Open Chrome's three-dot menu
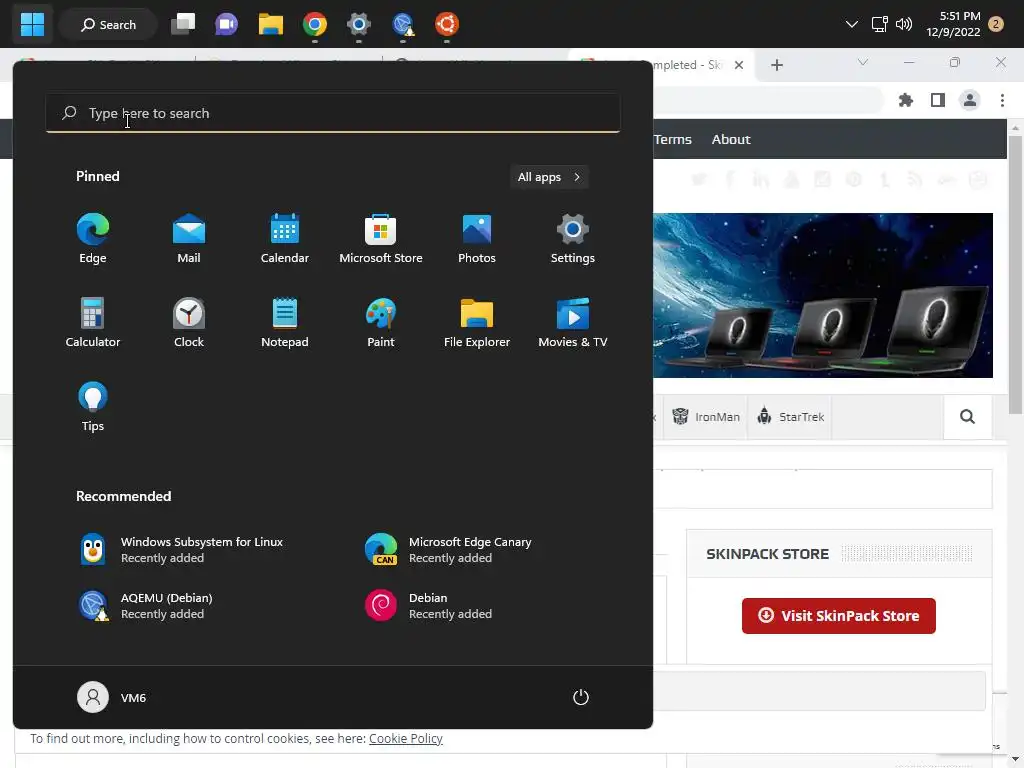 1002,100
